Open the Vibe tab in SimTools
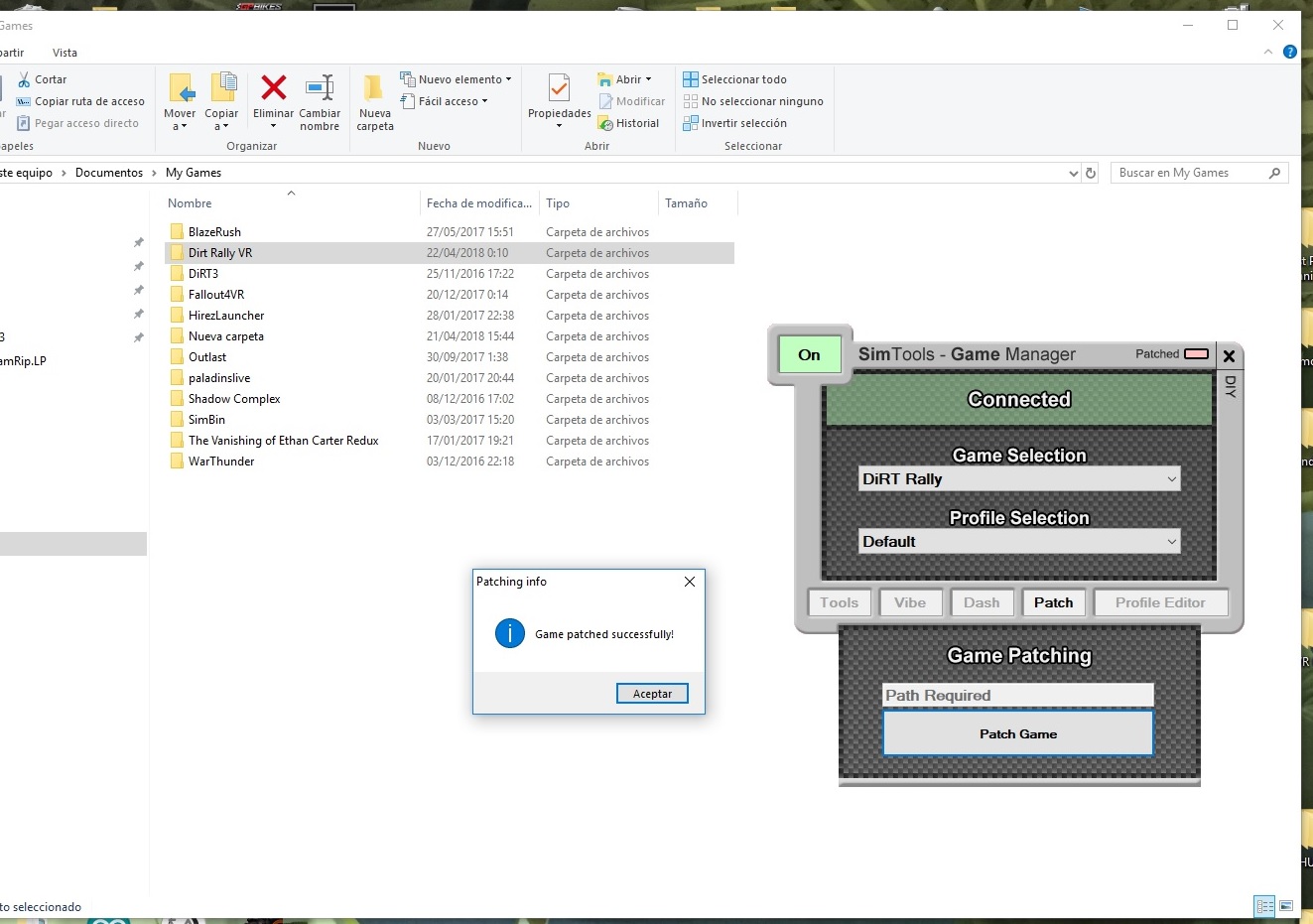 point(910,602)
